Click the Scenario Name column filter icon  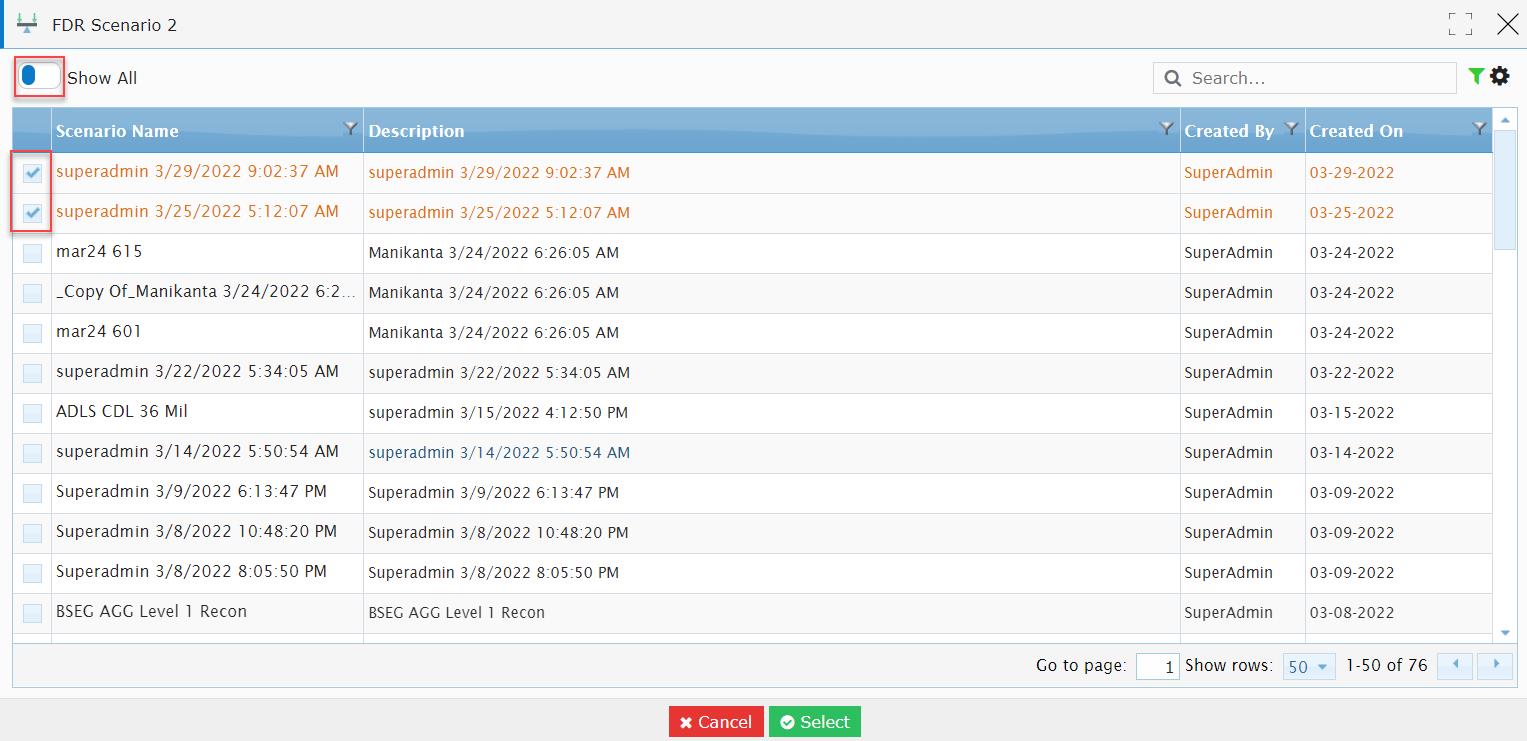point(350,128)
